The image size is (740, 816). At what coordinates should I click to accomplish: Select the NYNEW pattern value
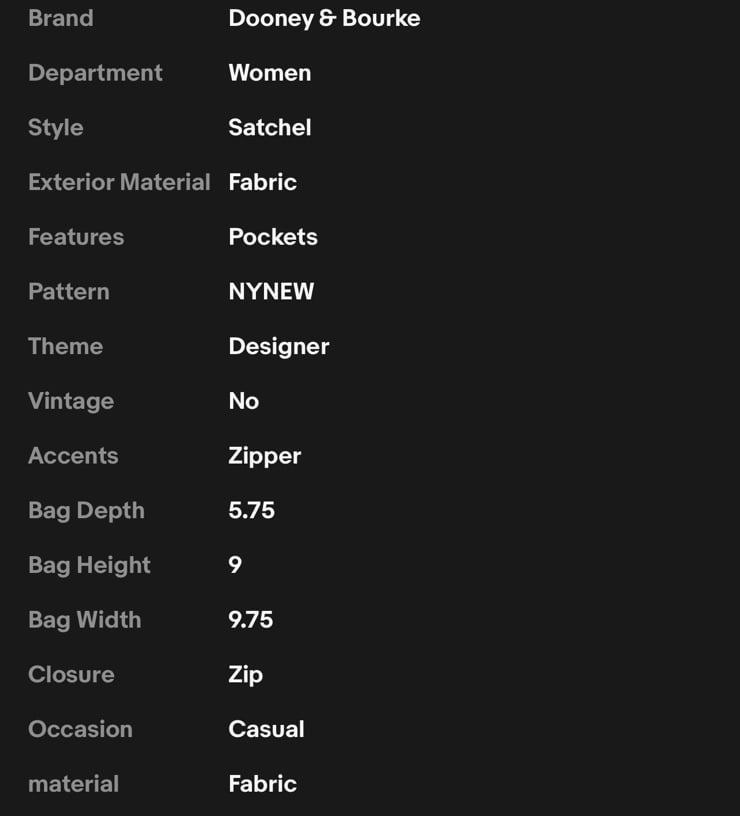[x=271, y=291]
